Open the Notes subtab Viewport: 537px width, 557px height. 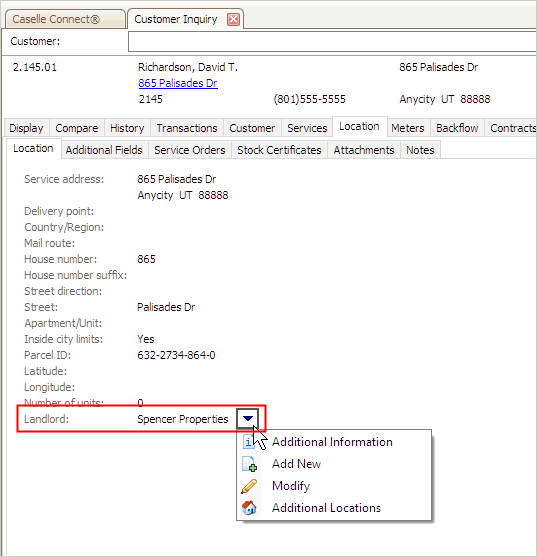click(420, 150)
